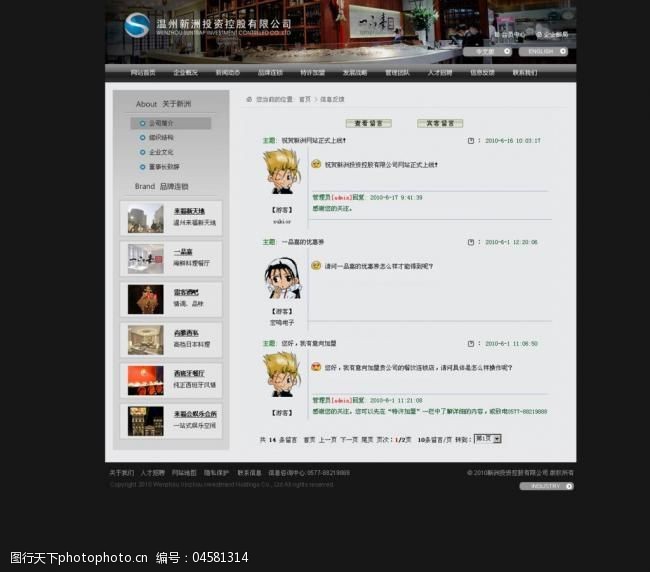650x572 pixels.
Task: Go to 网站首页 in the navigation bar
Action: click(x=143, y=73)
